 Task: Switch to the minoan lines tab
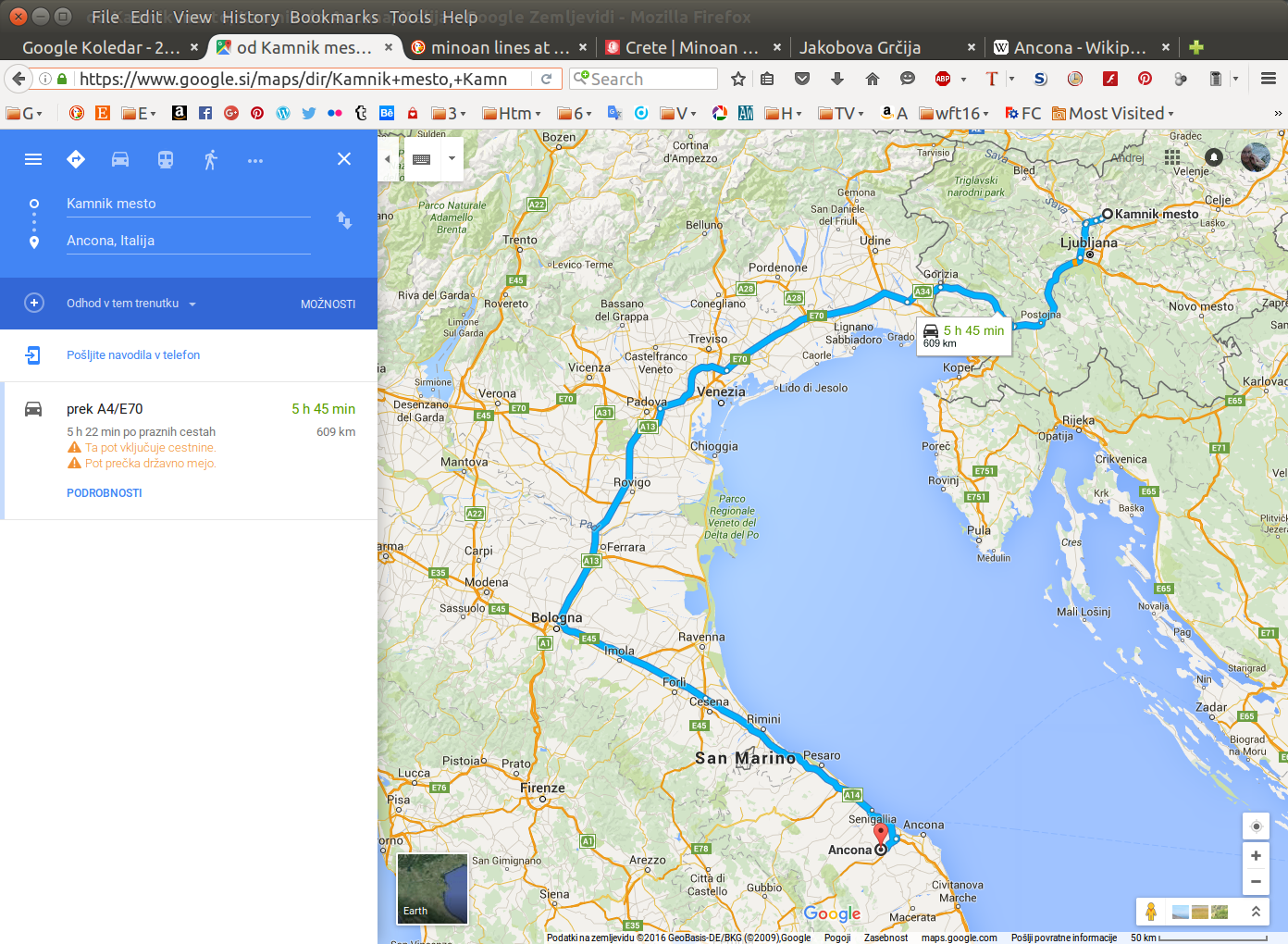click(x=500, y=47)
